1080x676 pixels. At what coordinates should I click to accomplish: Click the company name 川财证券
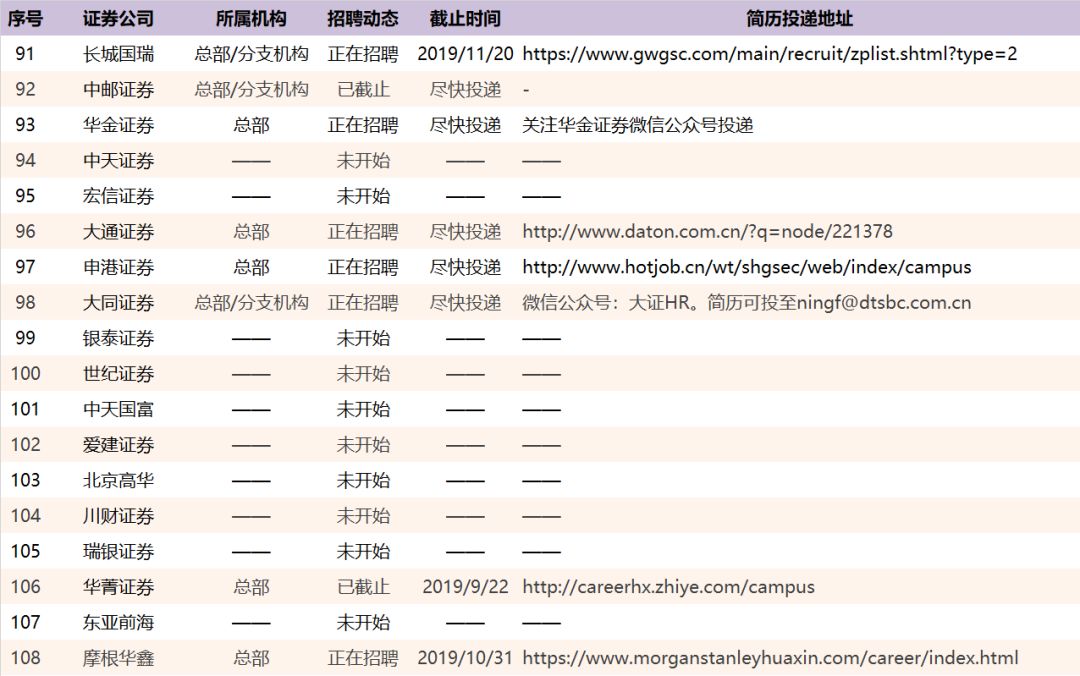coord(118,515)
